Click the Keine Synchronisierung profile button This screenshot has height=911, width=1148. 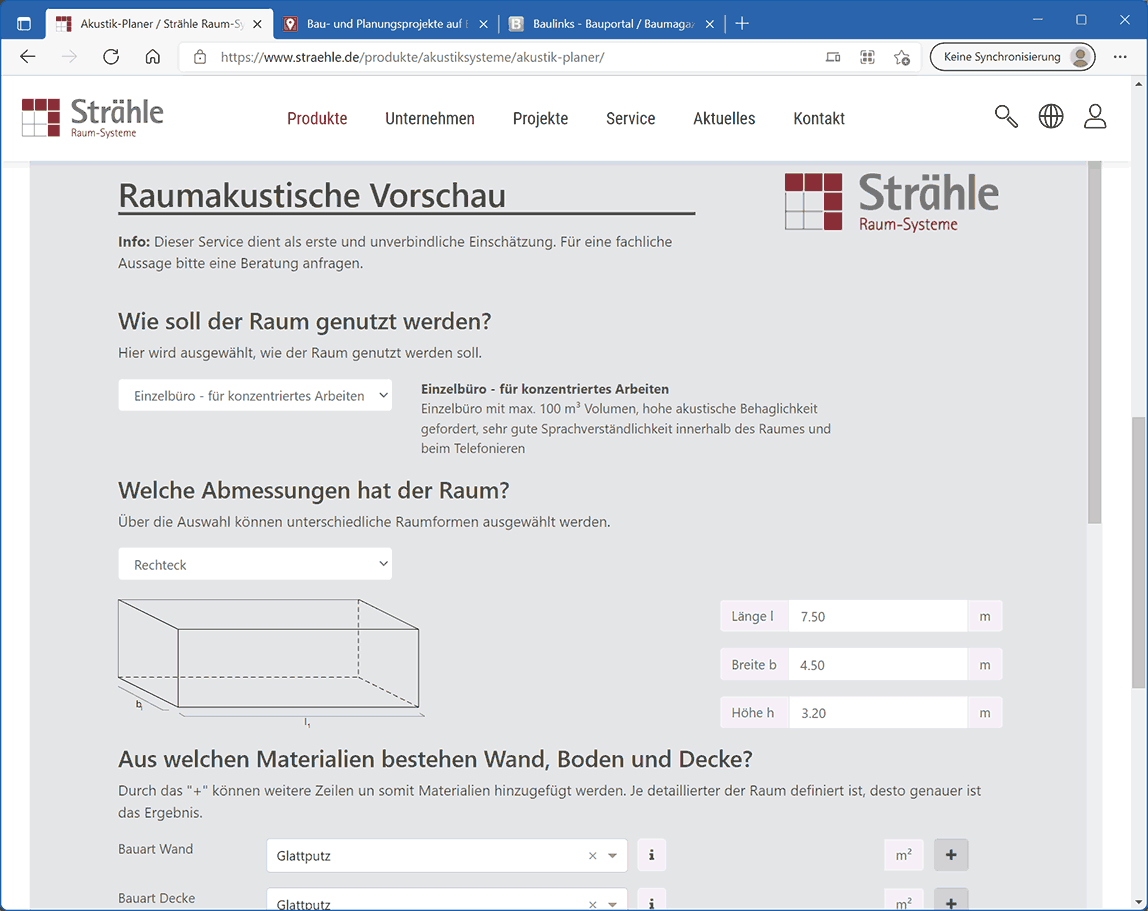(x=1013, y=57)
